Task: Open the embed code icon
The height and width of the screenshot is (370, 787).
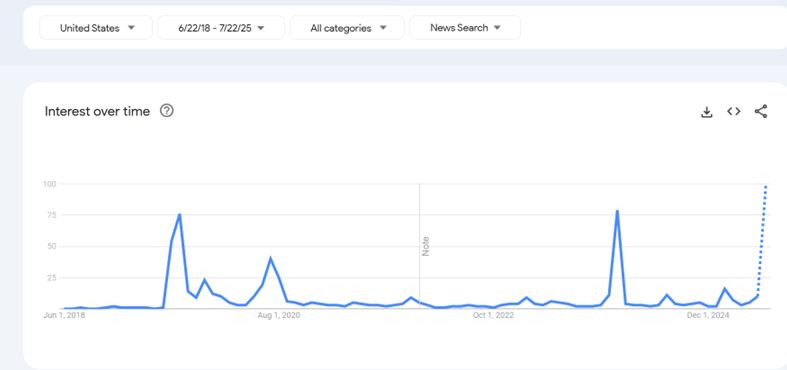Action: click(734, 111)
